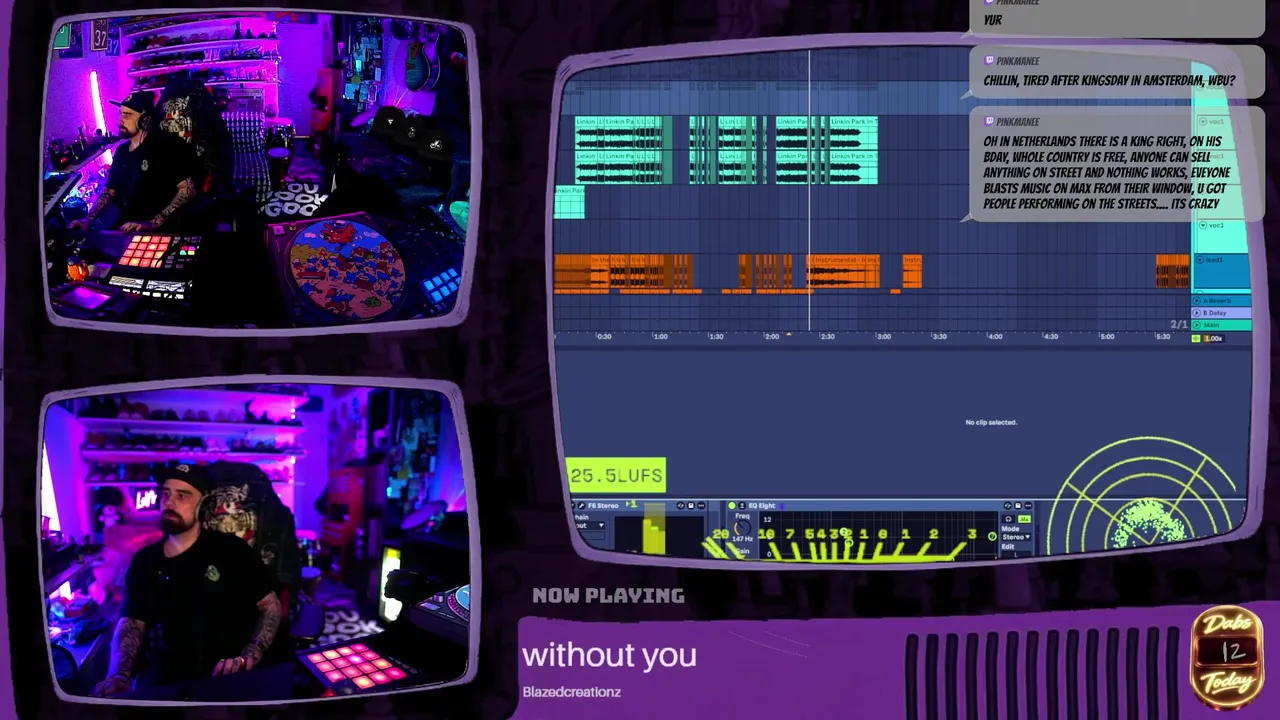The width and height of the screenshot is (1280, 720).
Task: Click the YUR chat message
Action: 993,20
